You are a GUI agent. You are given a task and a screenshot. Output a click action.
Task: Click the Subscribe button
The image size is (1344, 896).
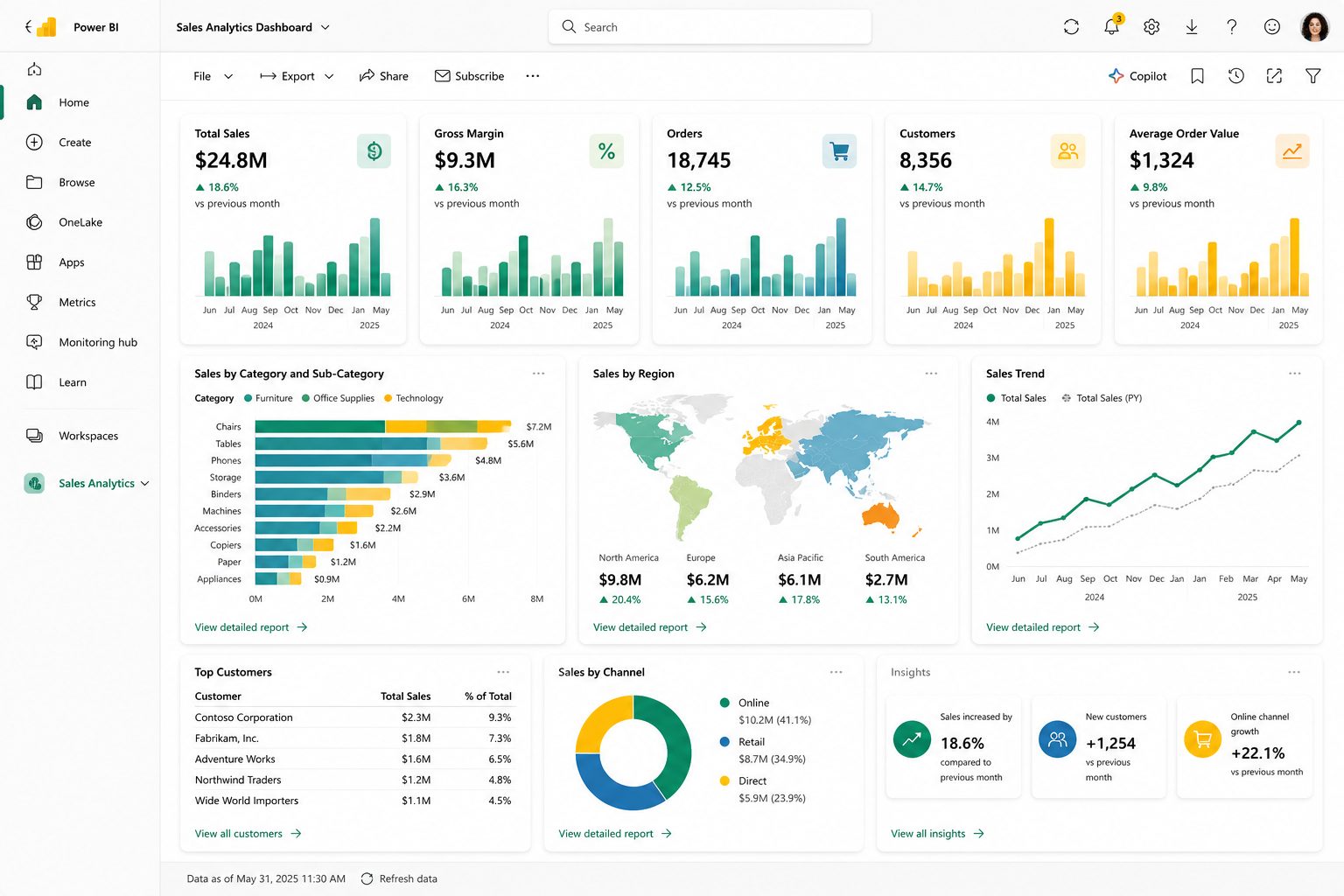coord(469,76)
